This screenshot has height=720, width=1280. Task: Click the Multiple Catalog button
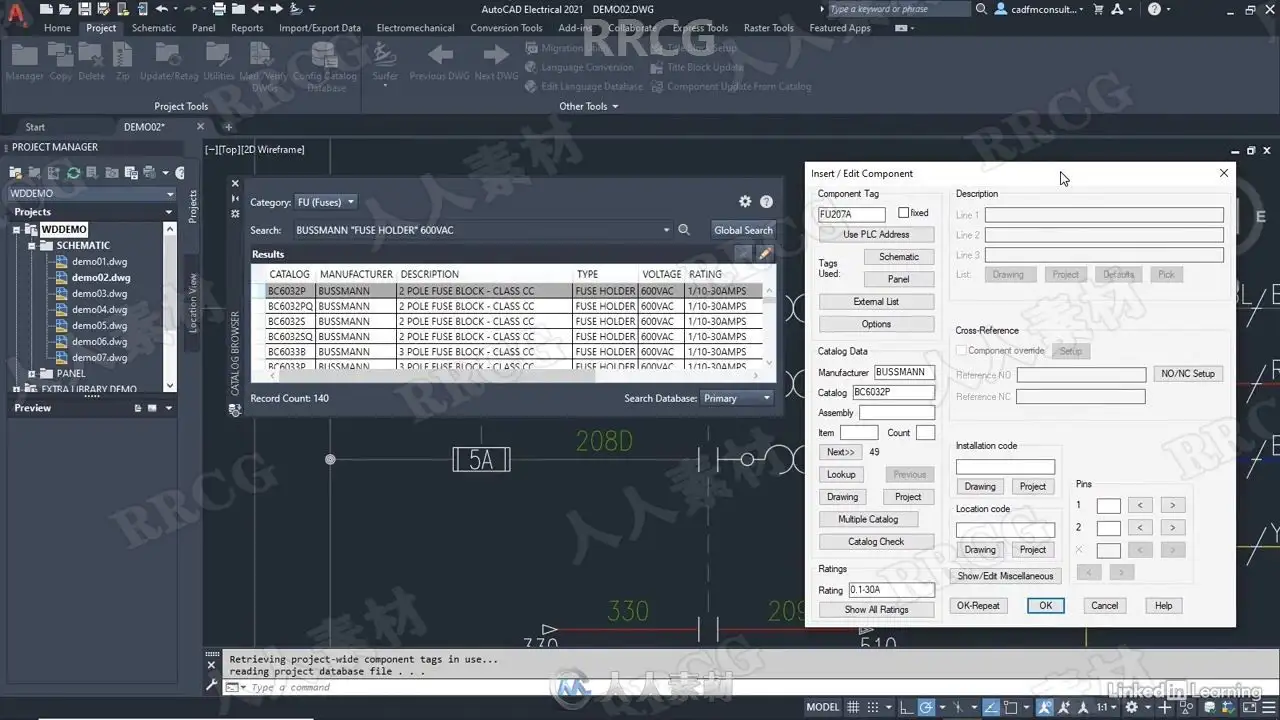point(868,519)
